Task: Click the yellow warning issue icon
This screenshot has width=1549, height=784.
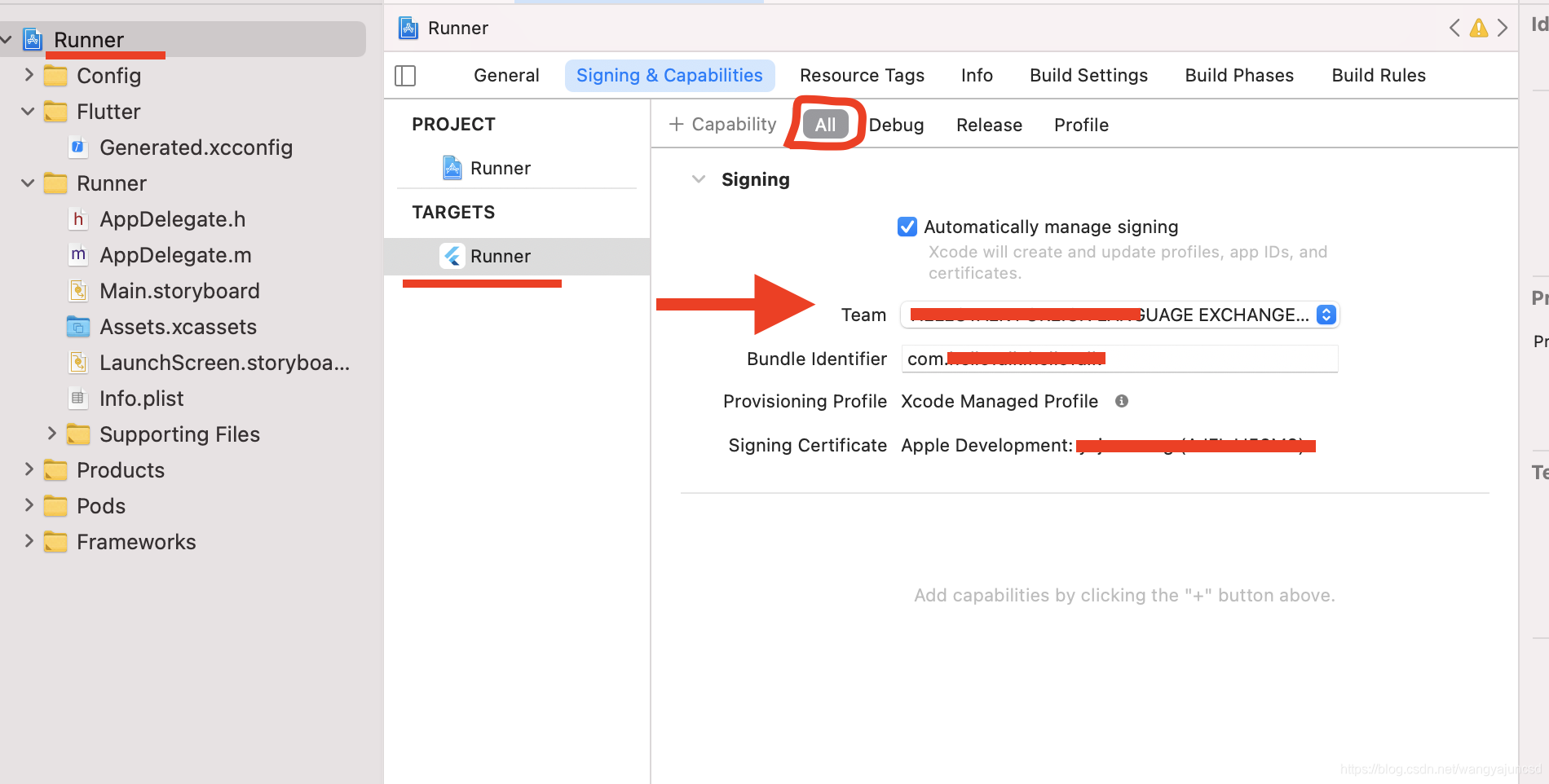Action: (1479, 29)
